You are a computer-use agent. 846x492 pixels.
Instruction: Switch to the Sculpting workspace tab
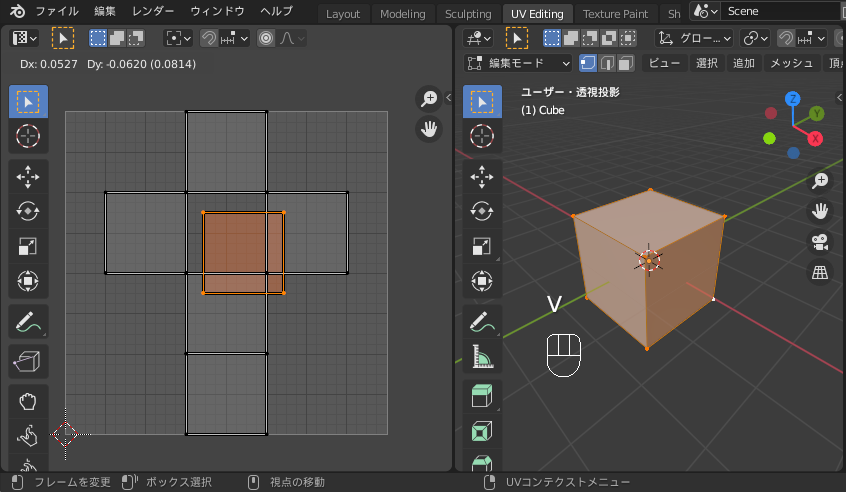468,14
